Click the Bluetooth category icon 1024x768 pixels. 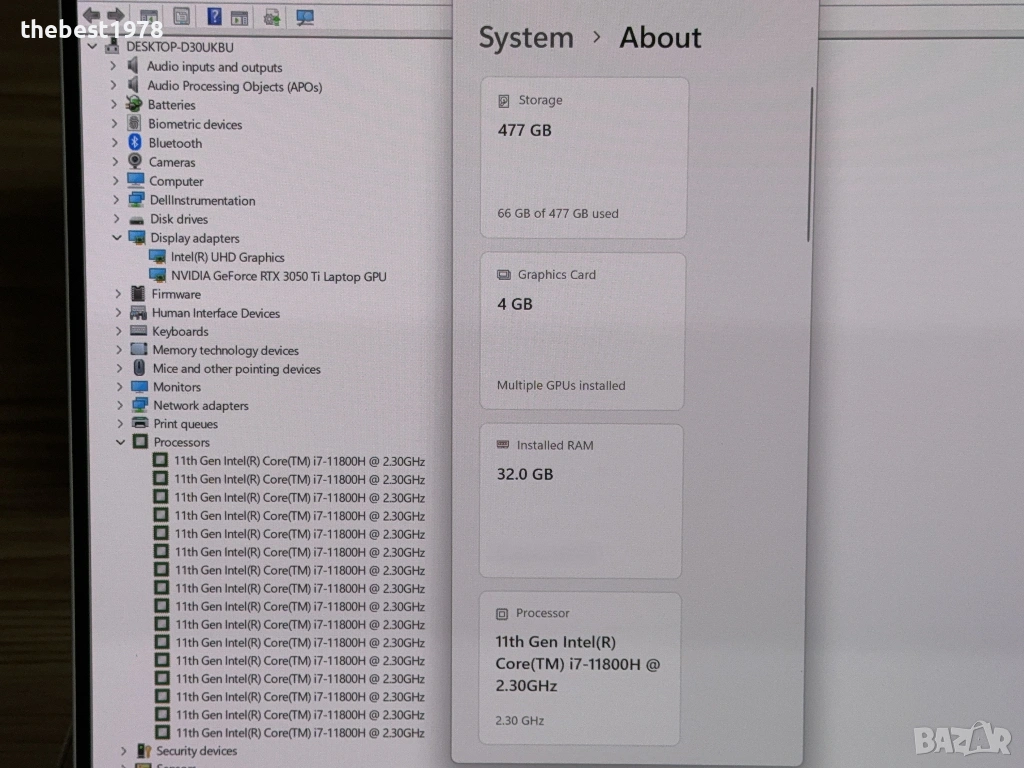tap(135, 143)
